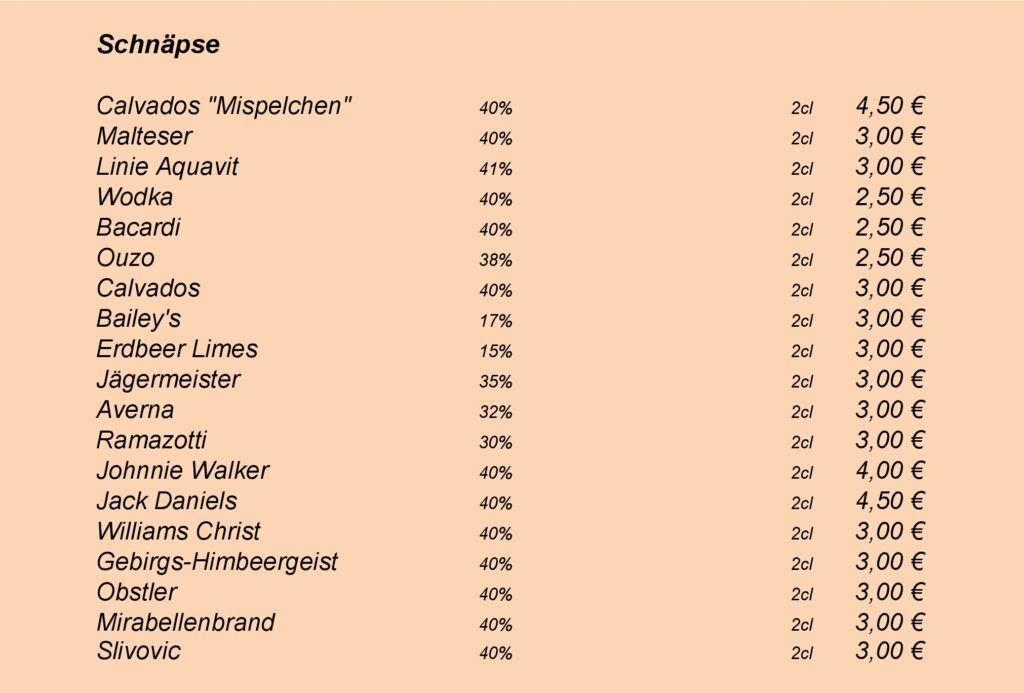
Task: Select the Ramazotti item
Action: click(x=152, y=440)
